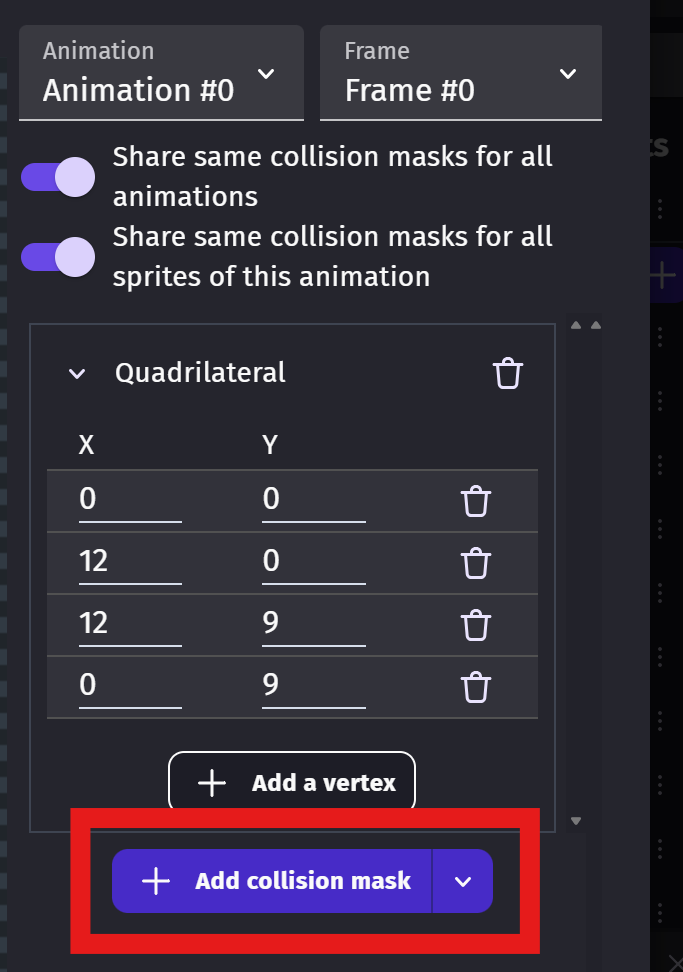683x972 pixels.
Task: Toggle share masks for all sprites of this animation
Action: click(58, 257)
